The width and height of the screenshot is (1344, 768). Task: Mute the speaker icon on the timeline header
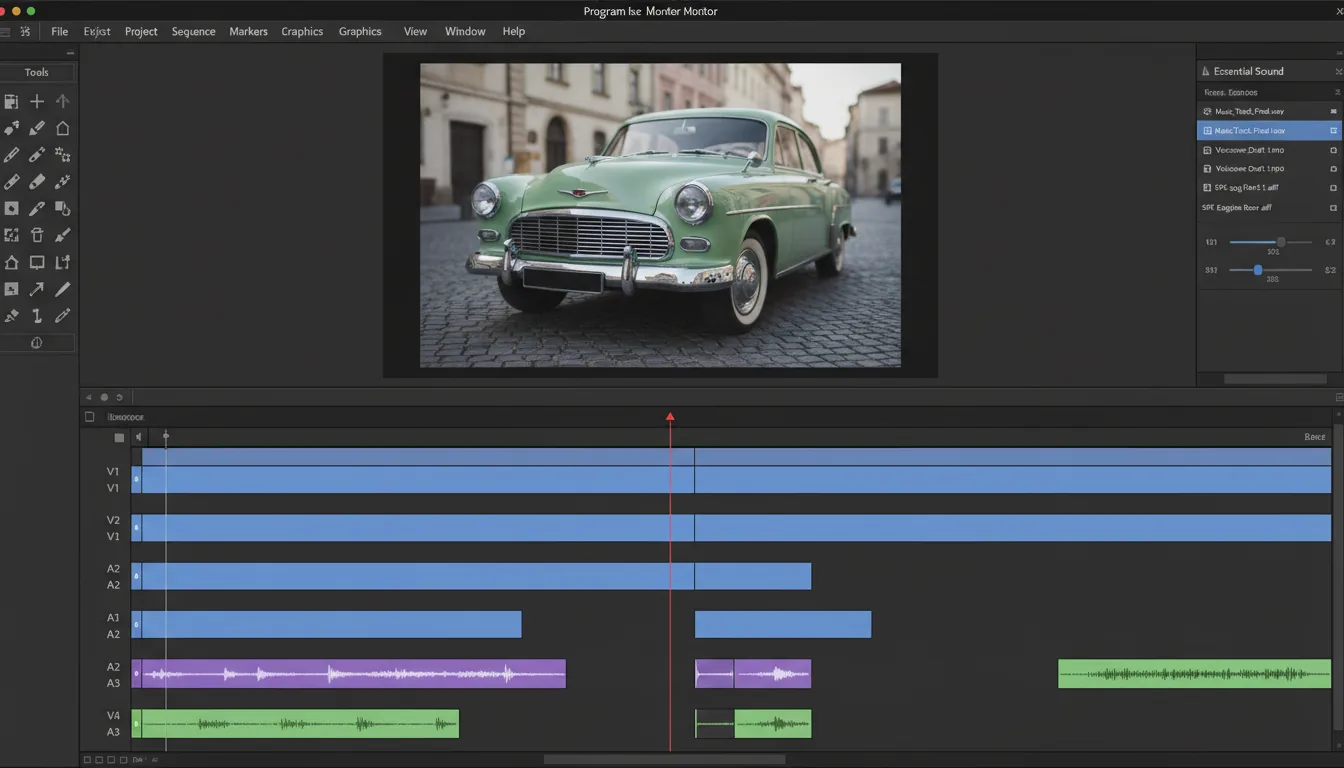pos(139,437)
